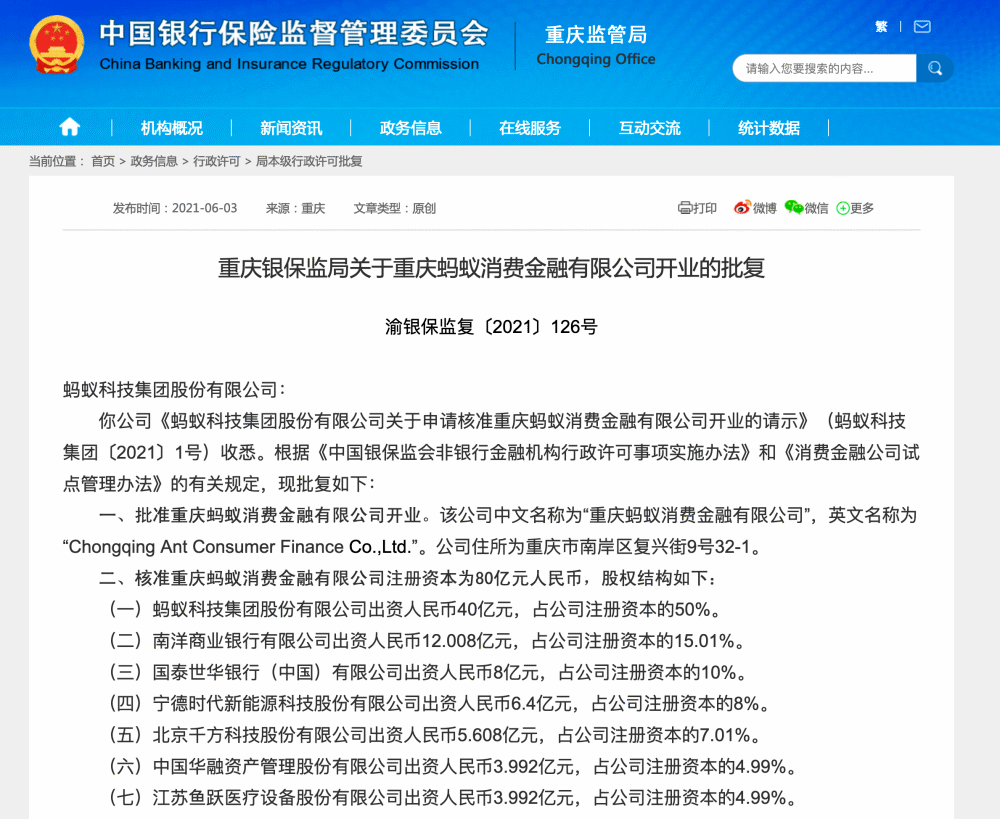Click the printer icon to print
Image resolution: width=1000 pixels, height=819 pixels.
pos(685,208)
